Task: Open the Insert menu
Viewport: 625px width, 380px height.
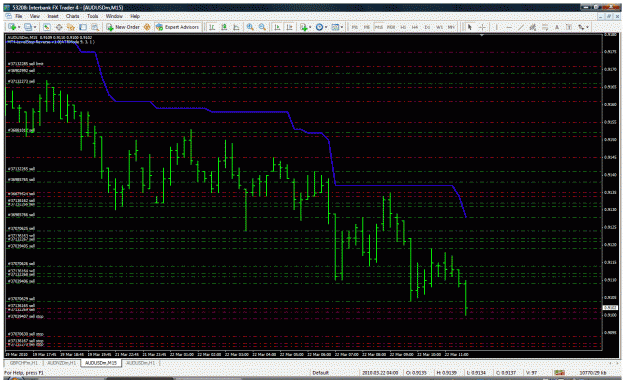Action: pyautogui.click(x=53, y=16)
